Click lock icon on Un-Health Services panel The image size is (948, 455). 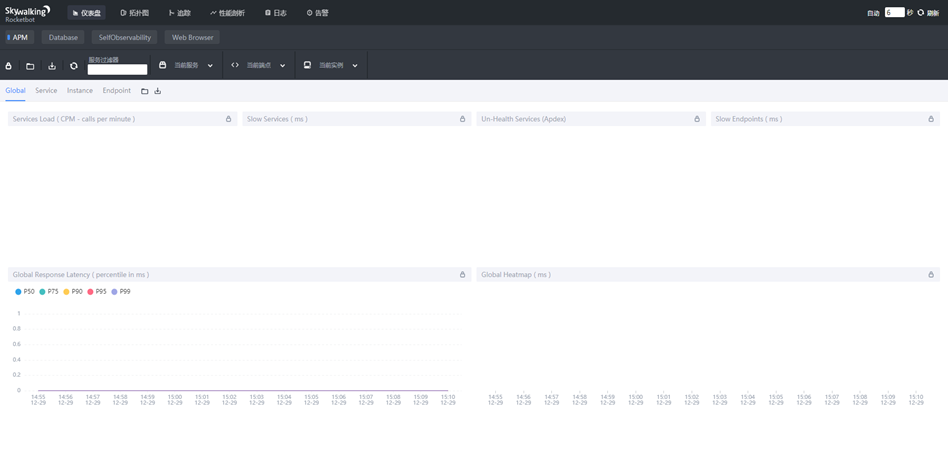[697, 119]
